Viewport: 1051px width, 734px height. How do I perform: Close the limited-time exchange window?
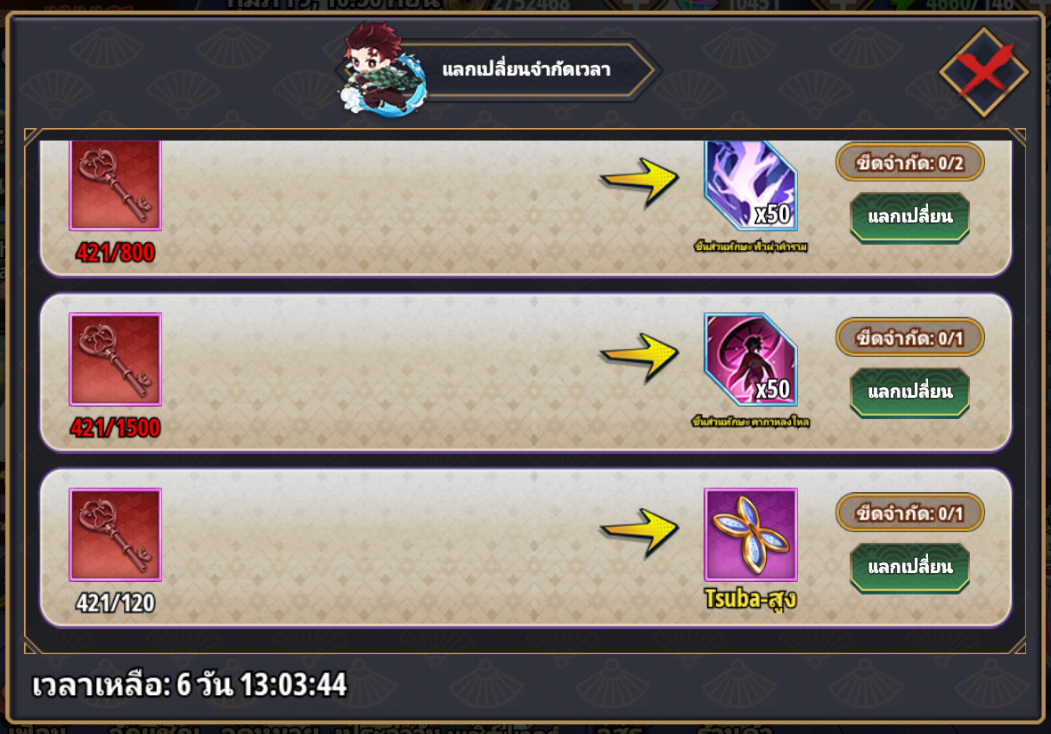[x=983, y=72]
